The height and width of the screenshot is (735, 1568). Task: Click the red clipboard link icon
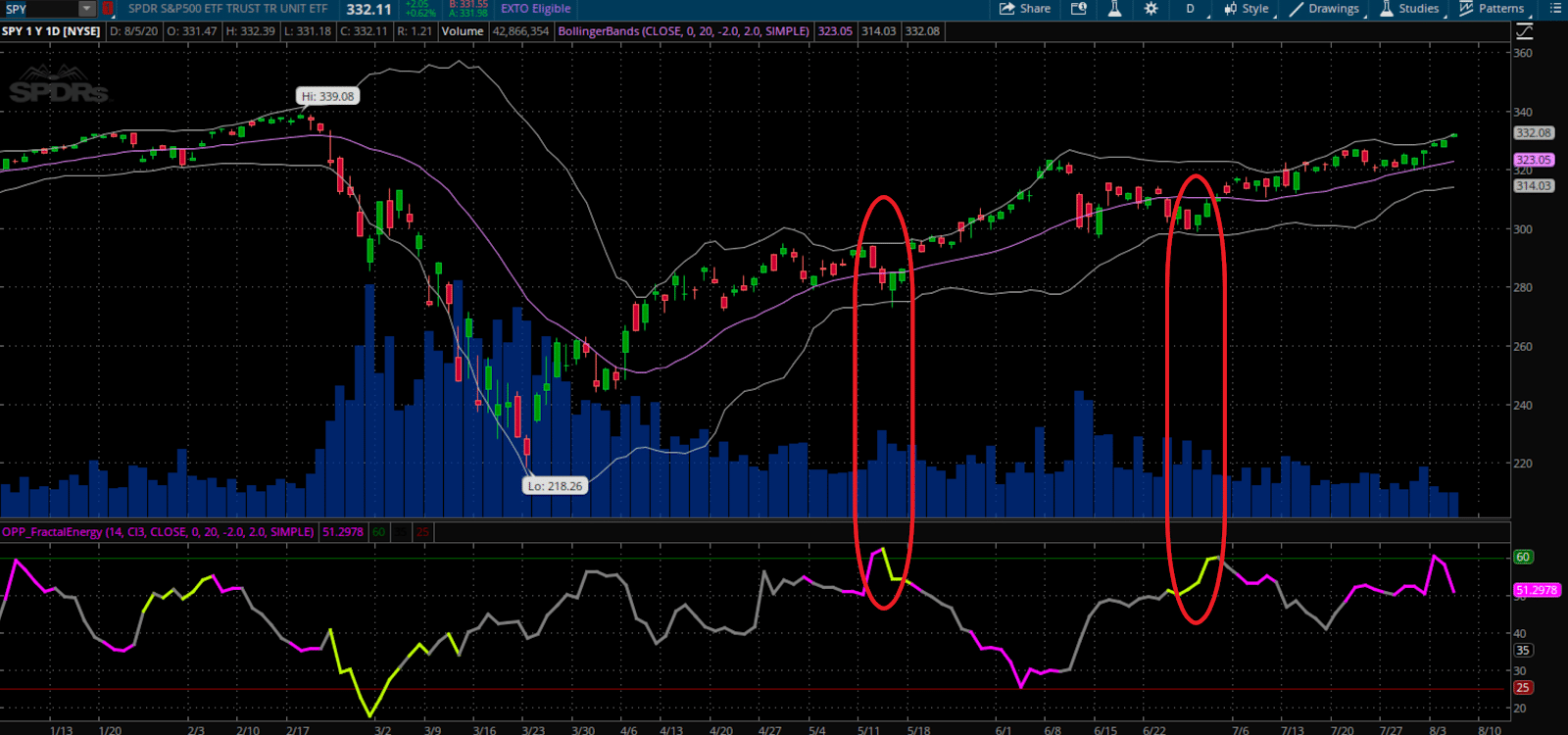pyautogui.click(x=108, y=9)
